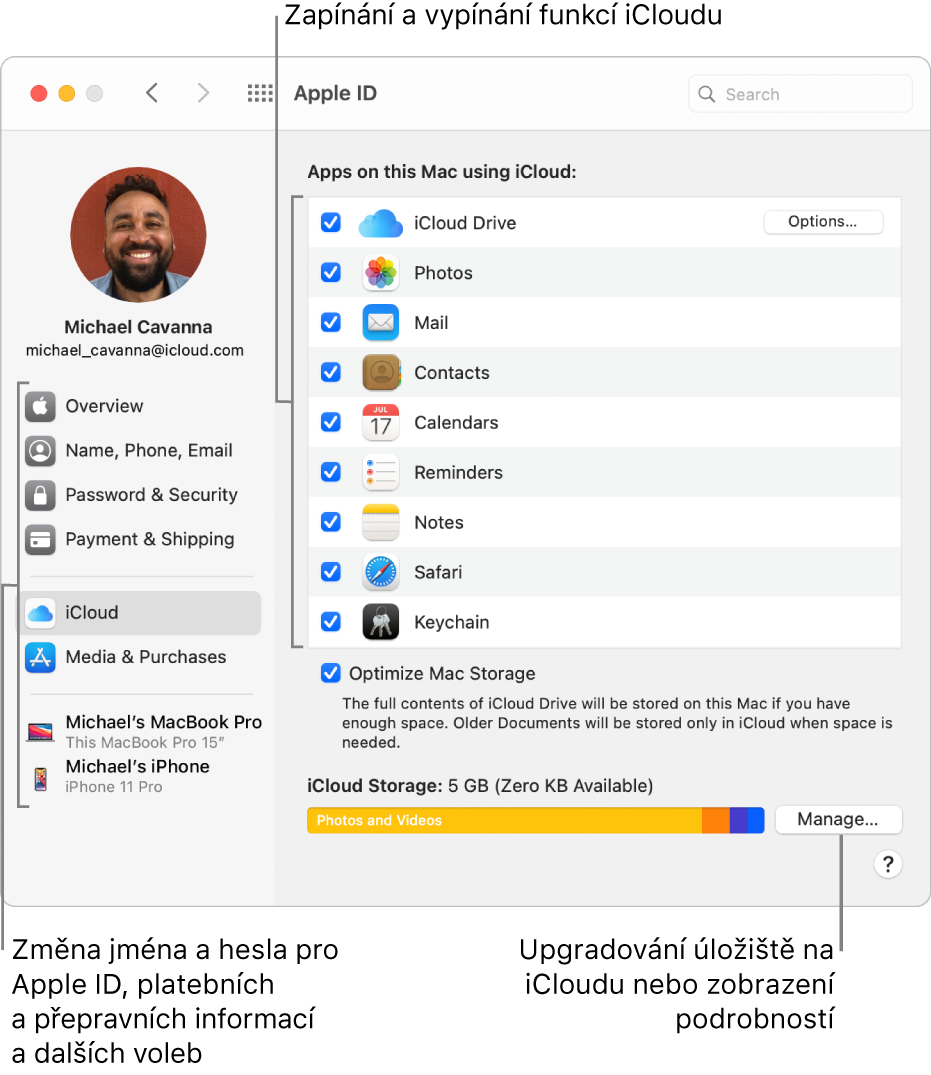
Task: Click the iPhone 11 Pro device icon
Action: click(41, 779)
